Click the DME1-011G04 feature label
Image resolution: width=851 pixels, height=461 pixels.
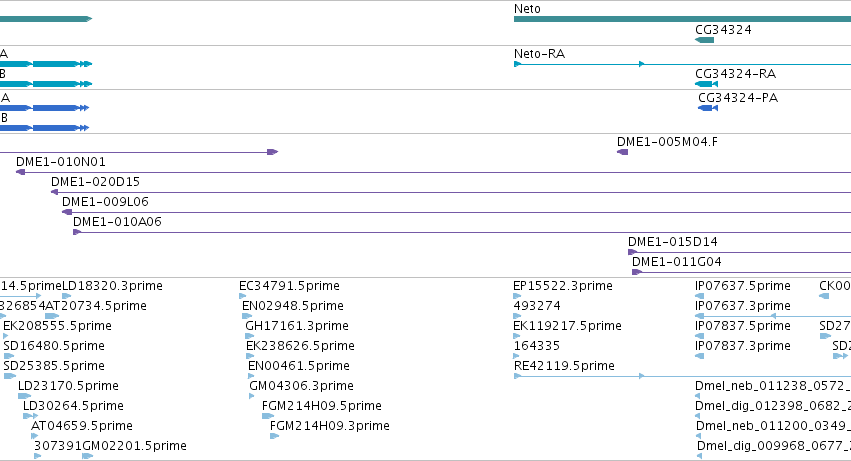point(677,262)
